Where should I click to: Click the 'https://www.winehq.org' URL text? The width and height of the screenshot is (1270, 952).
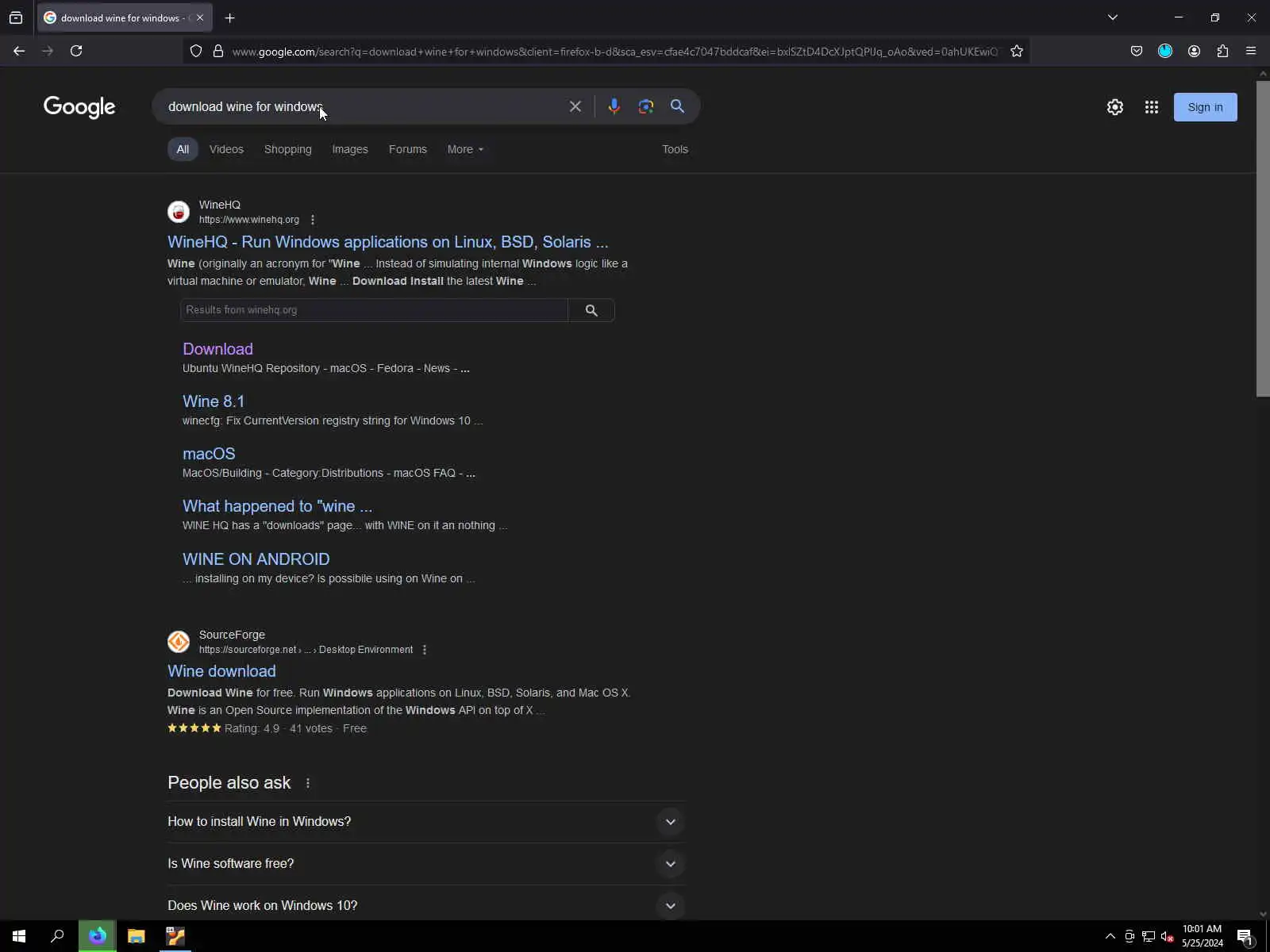click(x=249, y=220)
